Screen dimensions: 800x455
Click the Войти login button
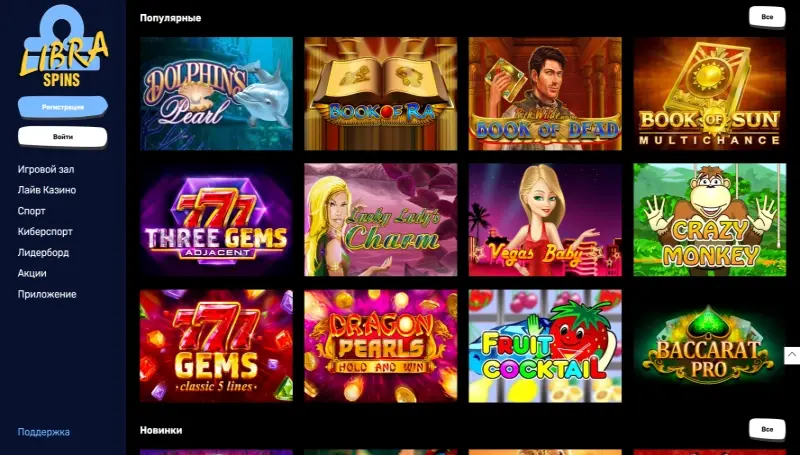coord(63,137)
